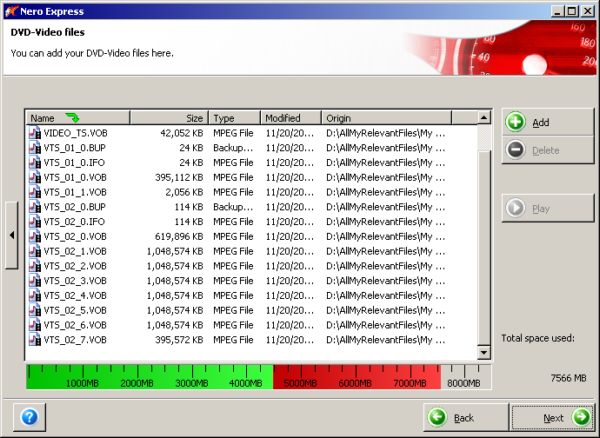Viewport: 600px width, 438px height.
Task: Select the VTS_01_0.IFO file name
Action: tap(74, 163)
